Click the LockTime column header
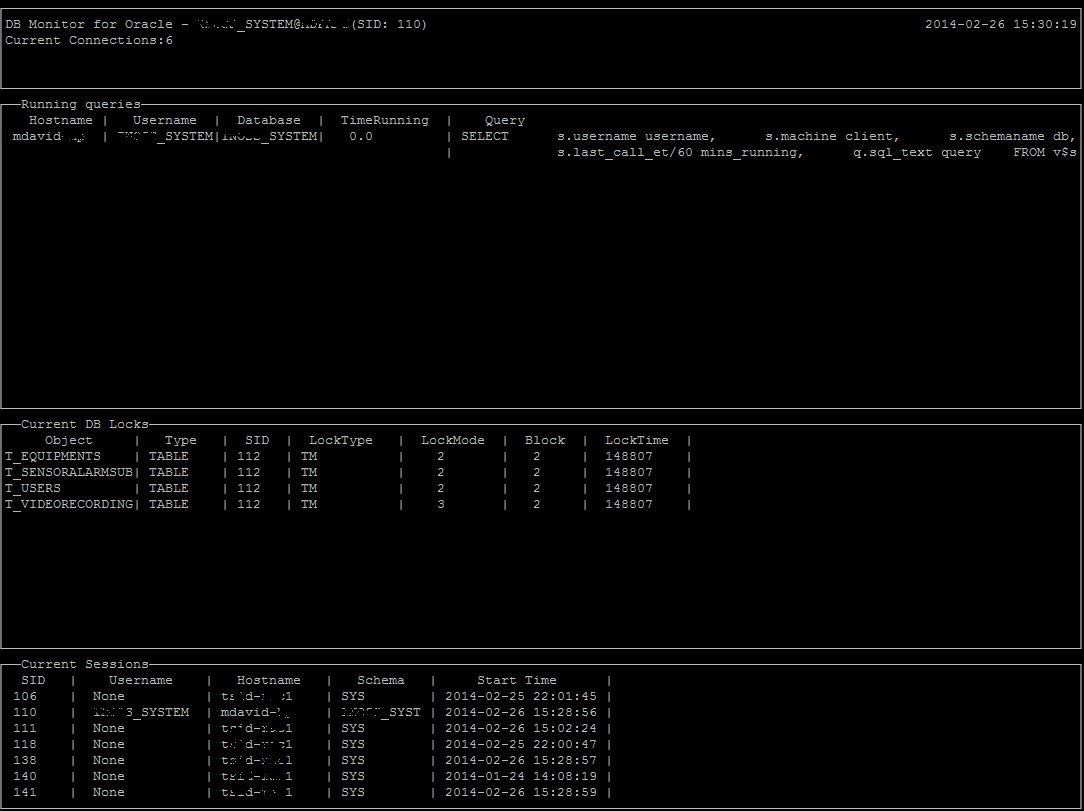This screenshot has height=811, width=1084. 637,440
